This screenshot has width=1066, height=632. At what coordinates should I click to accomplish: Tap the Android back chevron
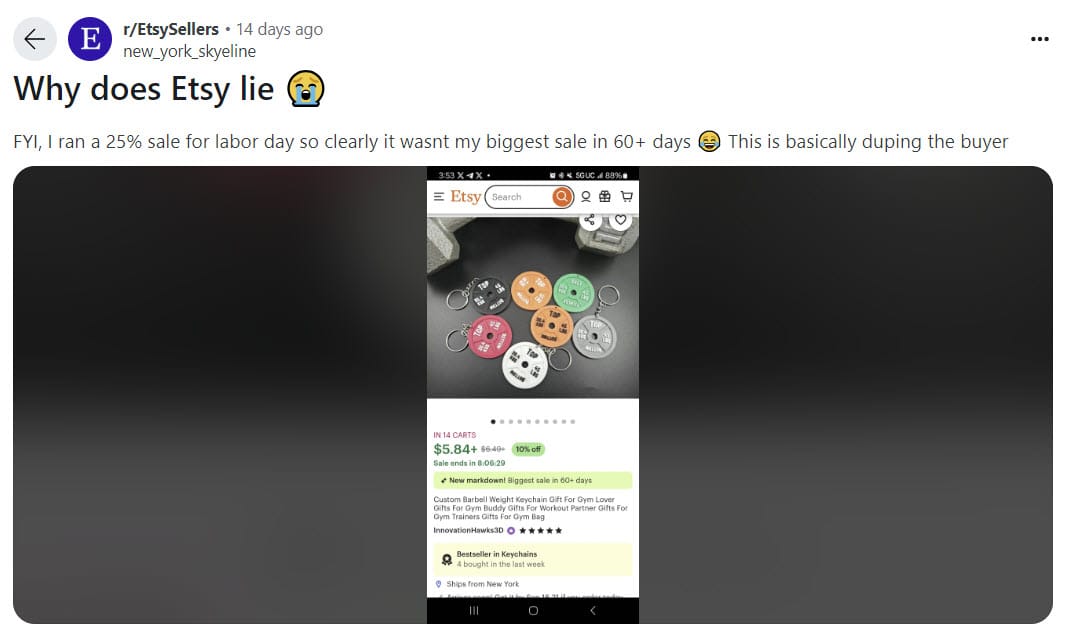593,611
